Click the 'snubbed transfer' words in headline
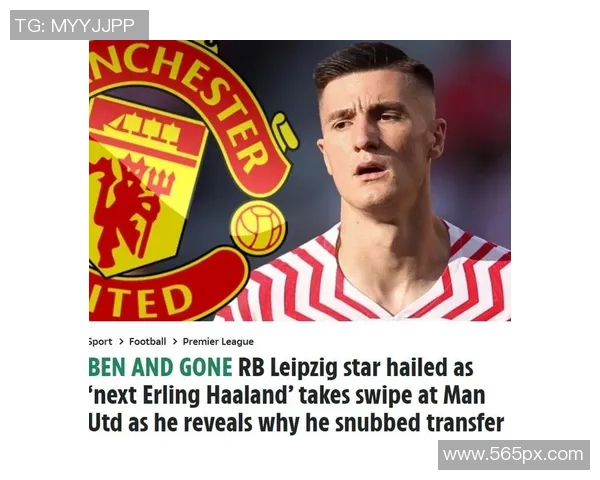The image size is (600, 480). click(419, 423)
